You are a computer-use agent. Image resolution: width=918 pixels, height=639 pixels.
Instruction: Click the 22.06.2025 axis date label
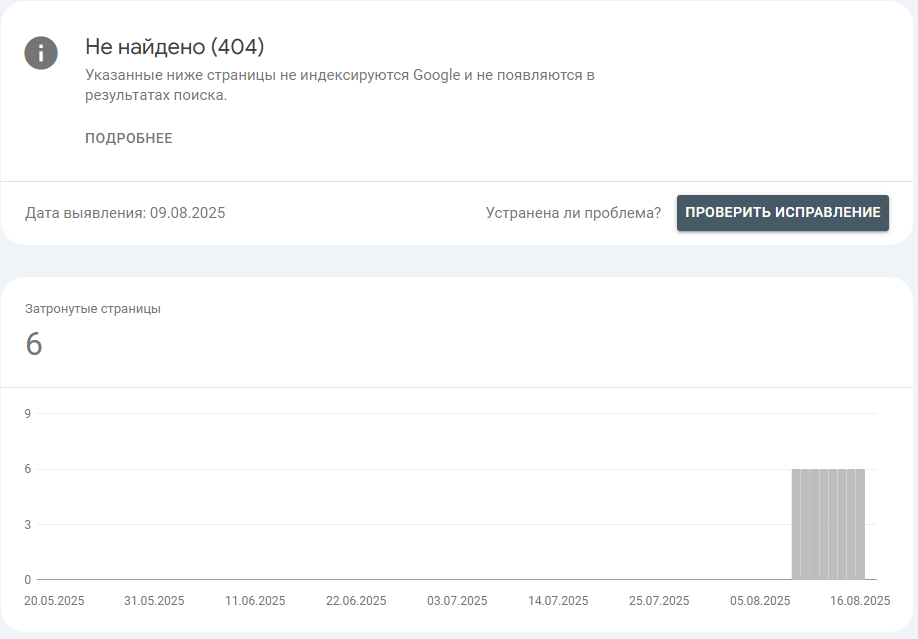pyautogui.click(x=356, y=601)
